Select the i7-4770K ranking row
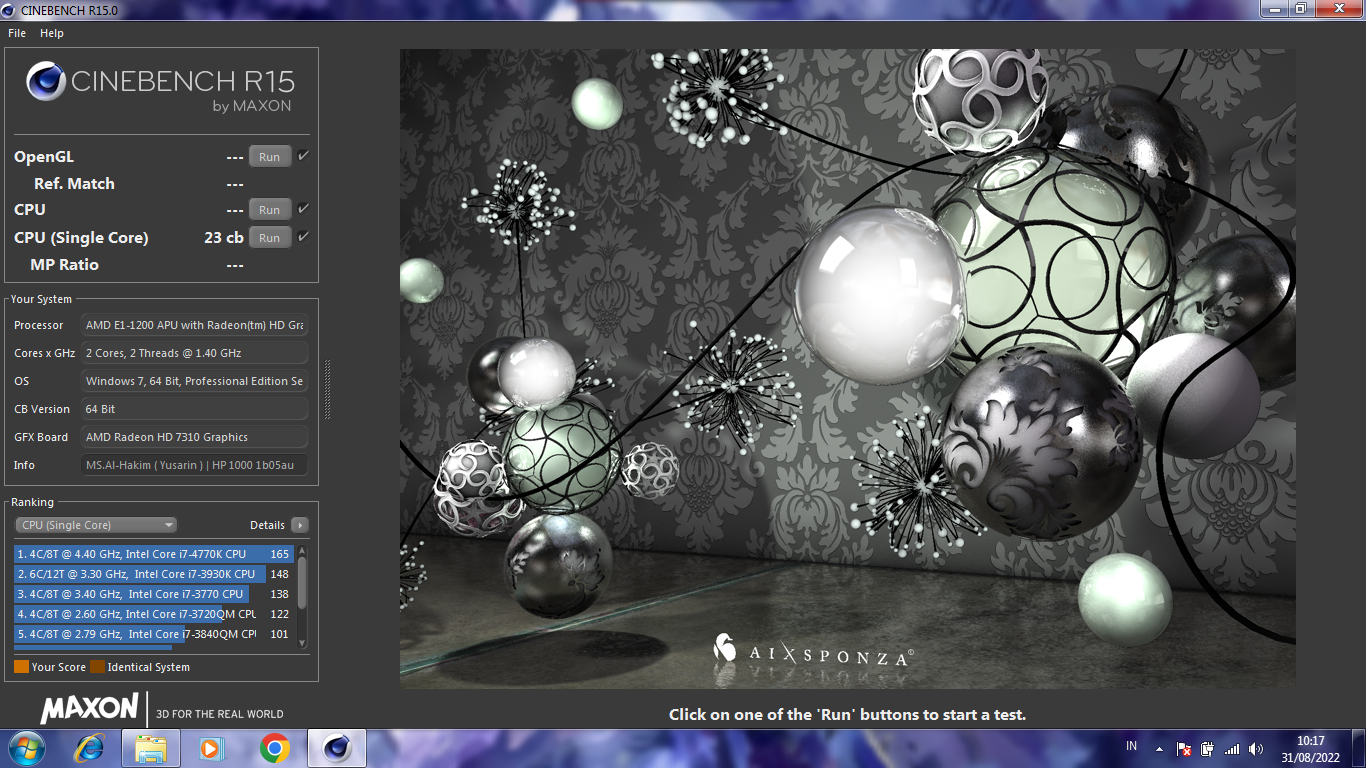The width and height of the screenshot is (1366, 768). (x=154, y=554)
